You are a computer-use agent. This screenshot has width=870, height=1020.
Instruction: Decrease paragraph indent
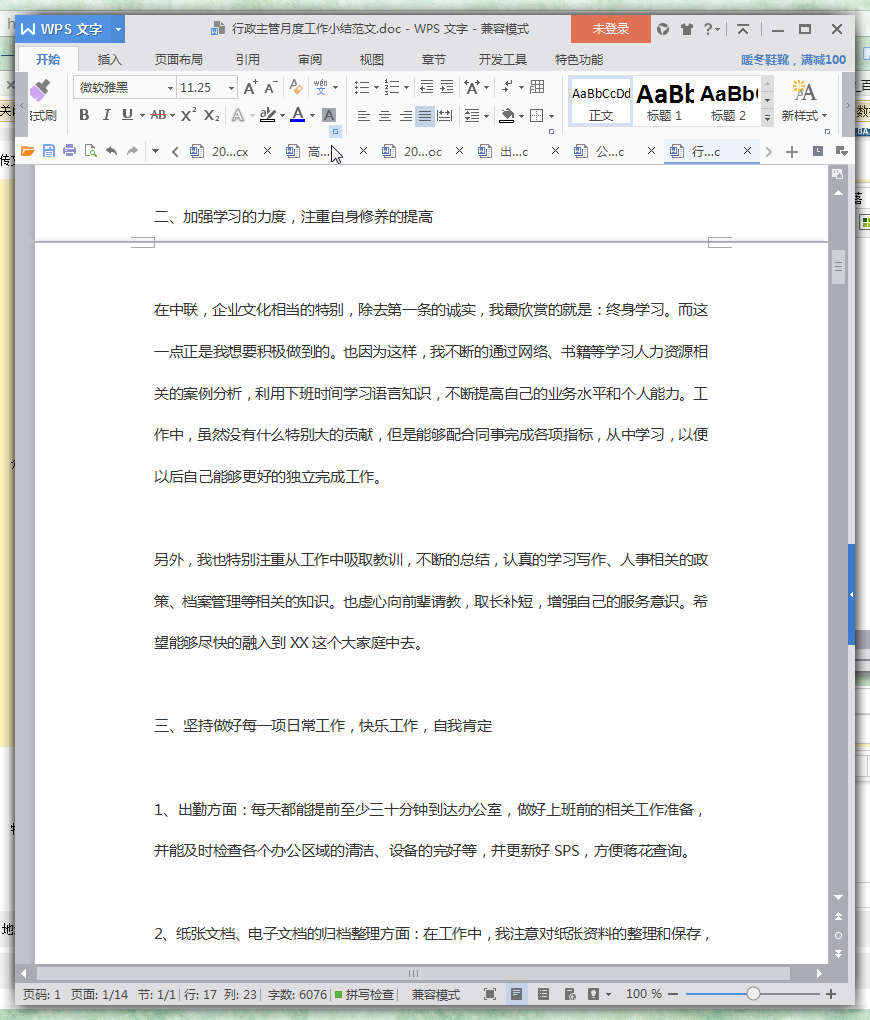pyautogui.click(x=426, y=87)
